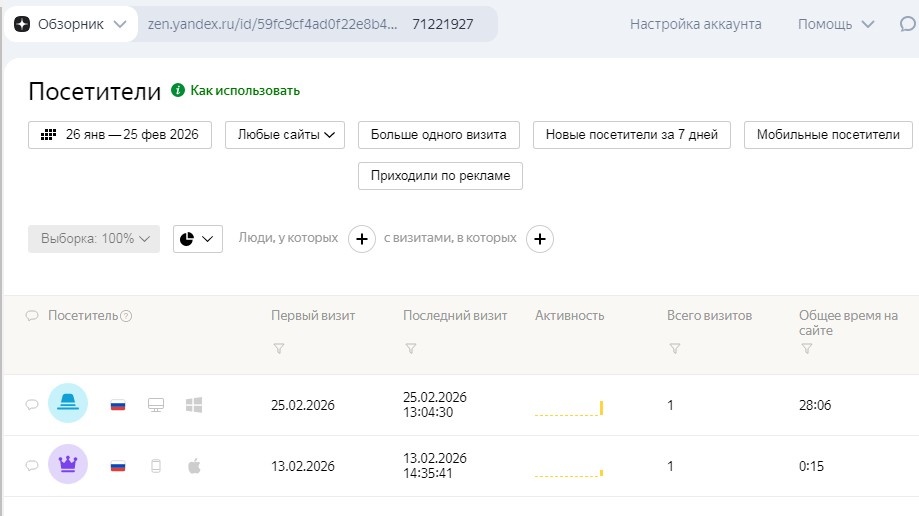Click activity chart of the 0:15 visitor
Screen dimensions: 919x516
(569, 472)
